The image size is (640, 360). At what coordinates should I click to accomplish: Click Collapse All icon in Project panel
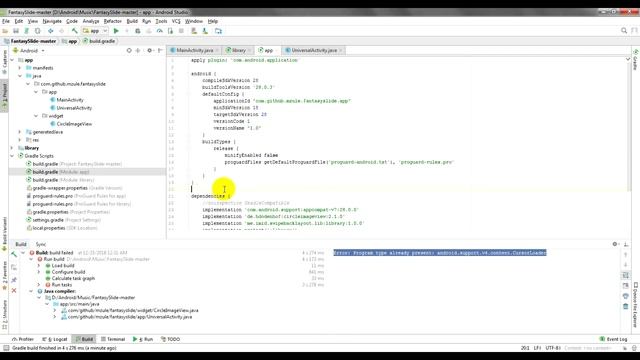(x=138, y=51)
